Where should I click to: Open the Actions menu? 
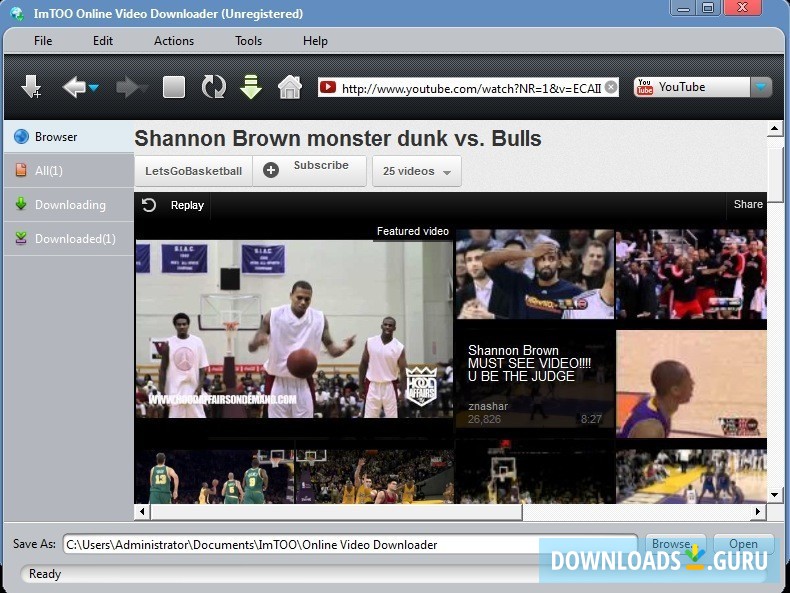[x=174, y=41]
